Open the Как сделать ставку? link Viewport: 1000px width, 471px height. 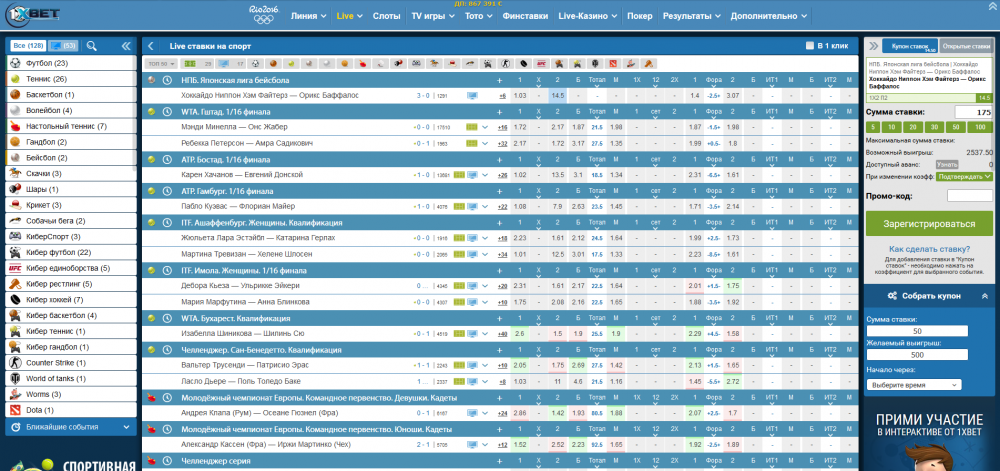click(930, 250)
